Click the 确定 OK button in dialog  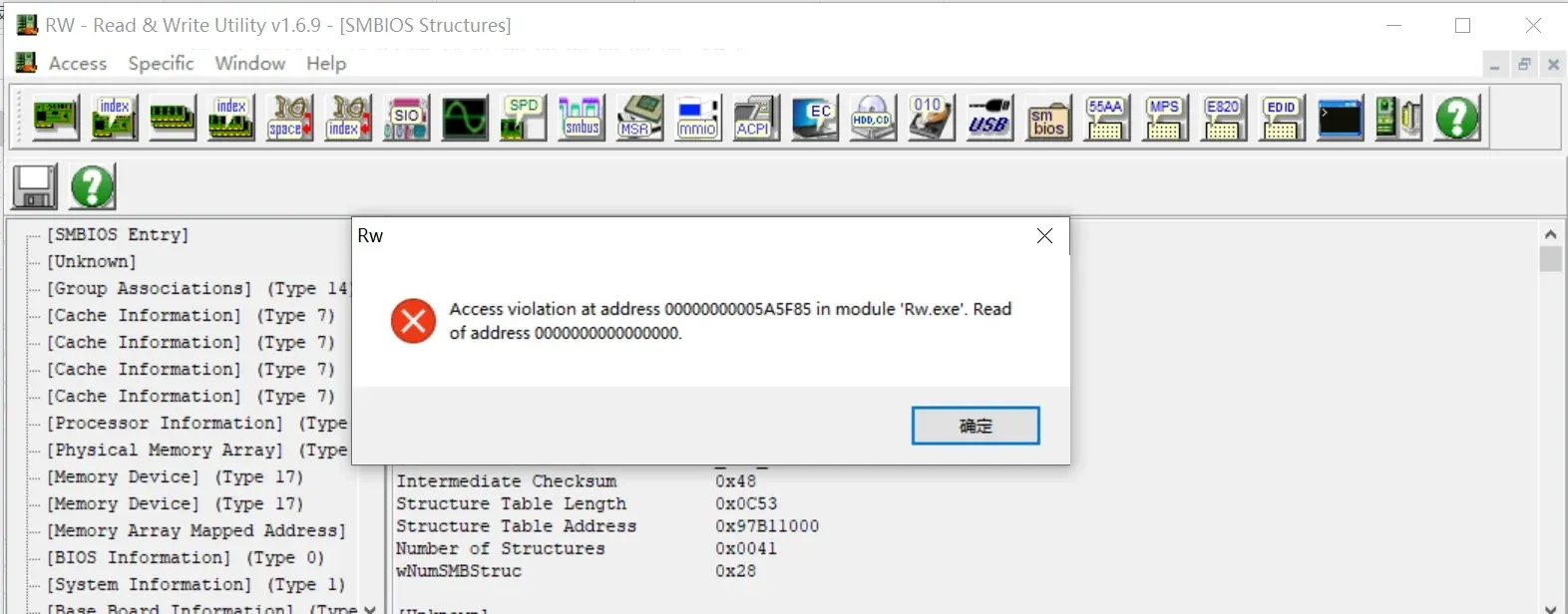pos(976,426)
